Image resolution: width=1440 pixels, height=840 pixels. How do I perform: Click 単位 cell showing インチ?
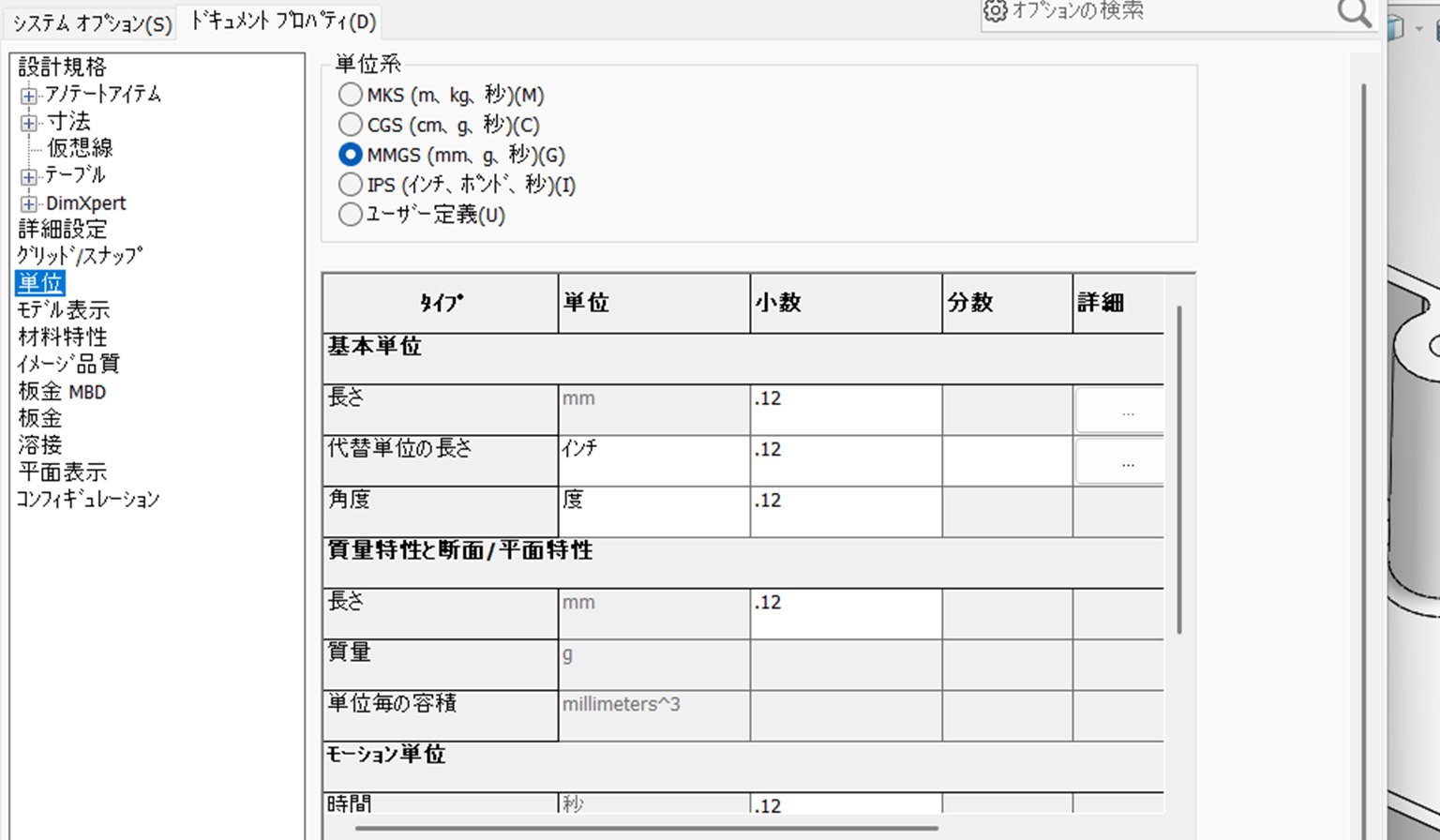(653, 460)
